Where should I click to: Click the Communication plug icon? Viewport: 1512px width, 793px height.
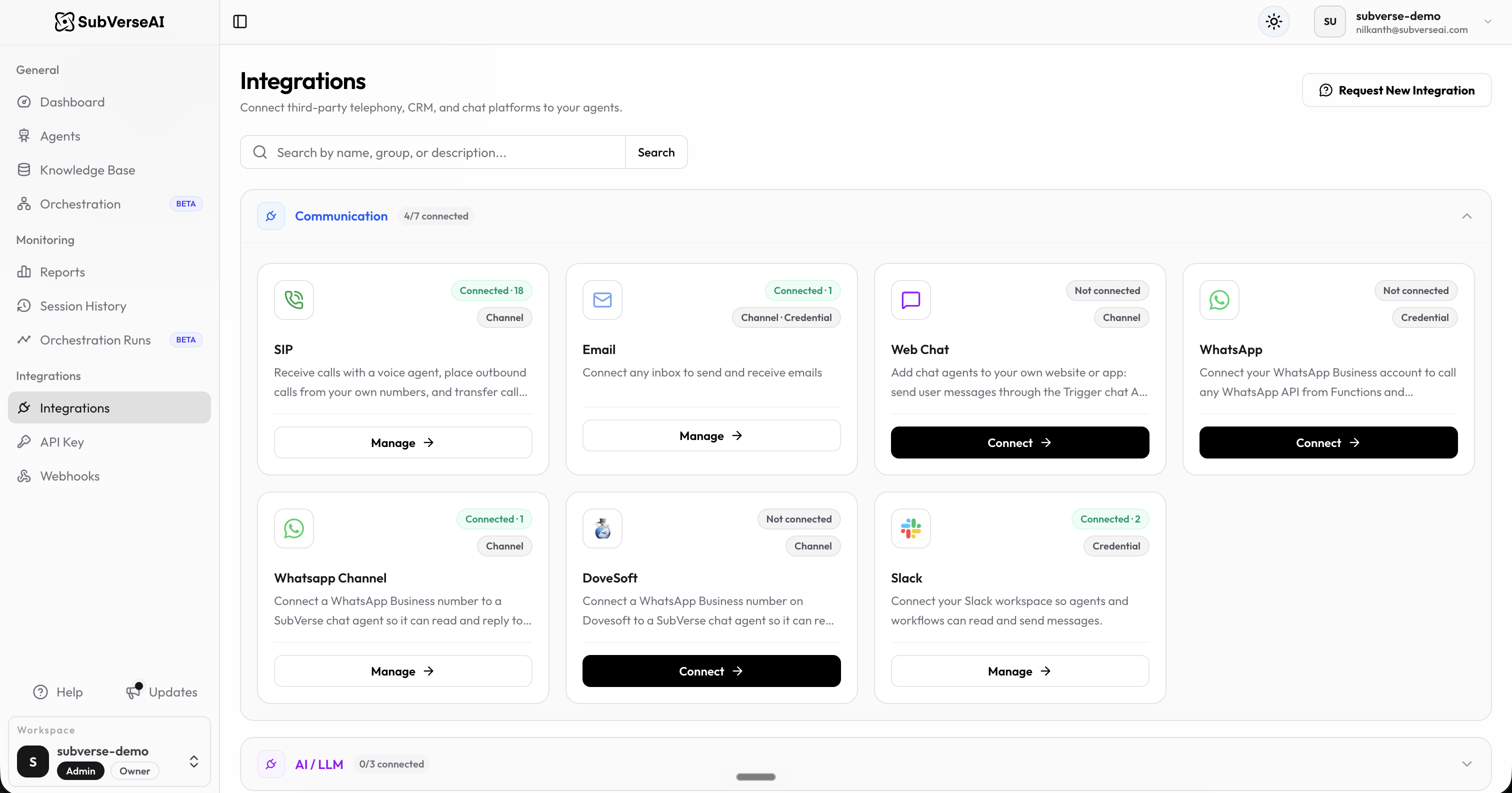[271, 216]
